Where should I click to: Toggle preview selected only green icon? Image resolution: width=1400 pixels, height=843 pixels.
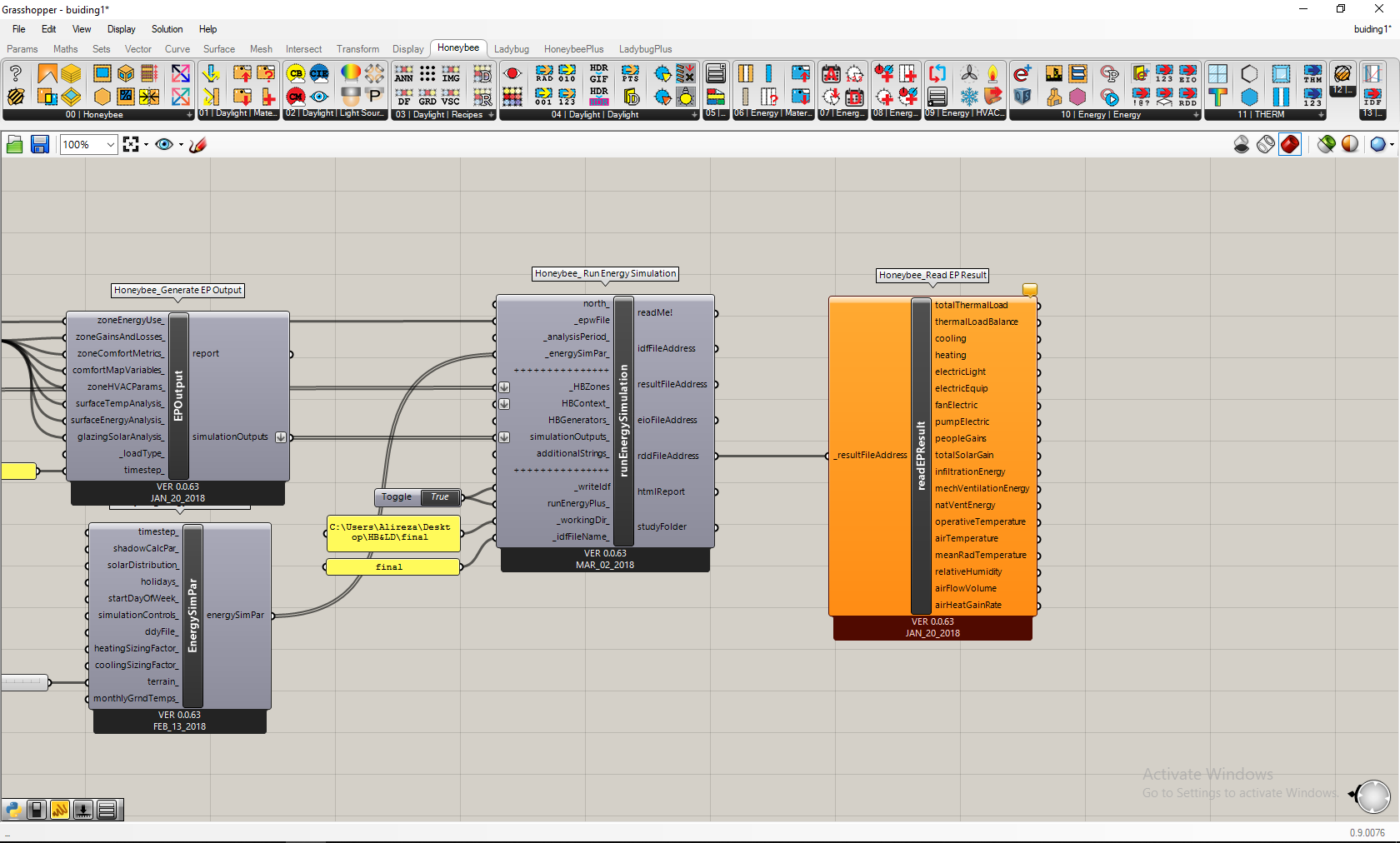point(1327,144)
